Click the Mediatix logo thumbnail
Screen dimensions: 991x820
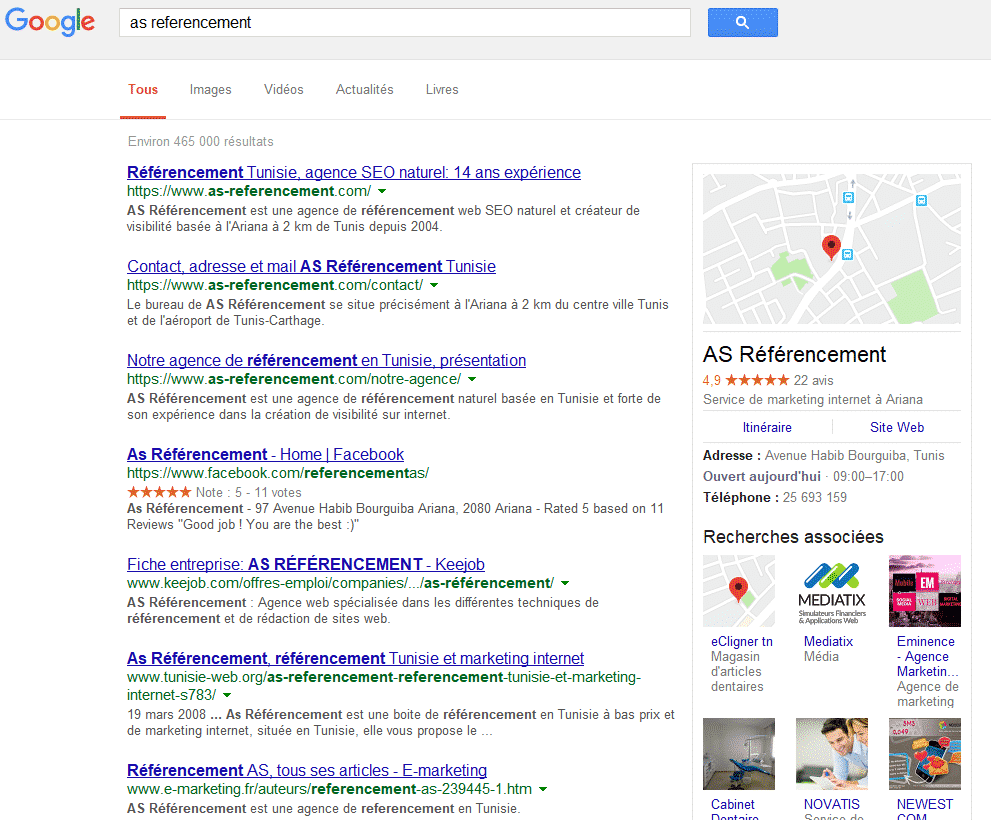(832, 591)
